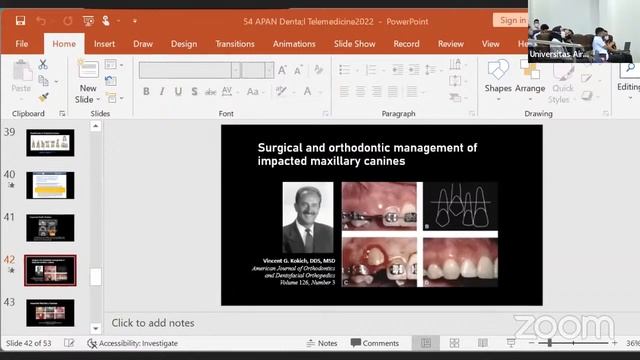
Task: Toggle Align Right paragraph button
Action: pos(376,91)
